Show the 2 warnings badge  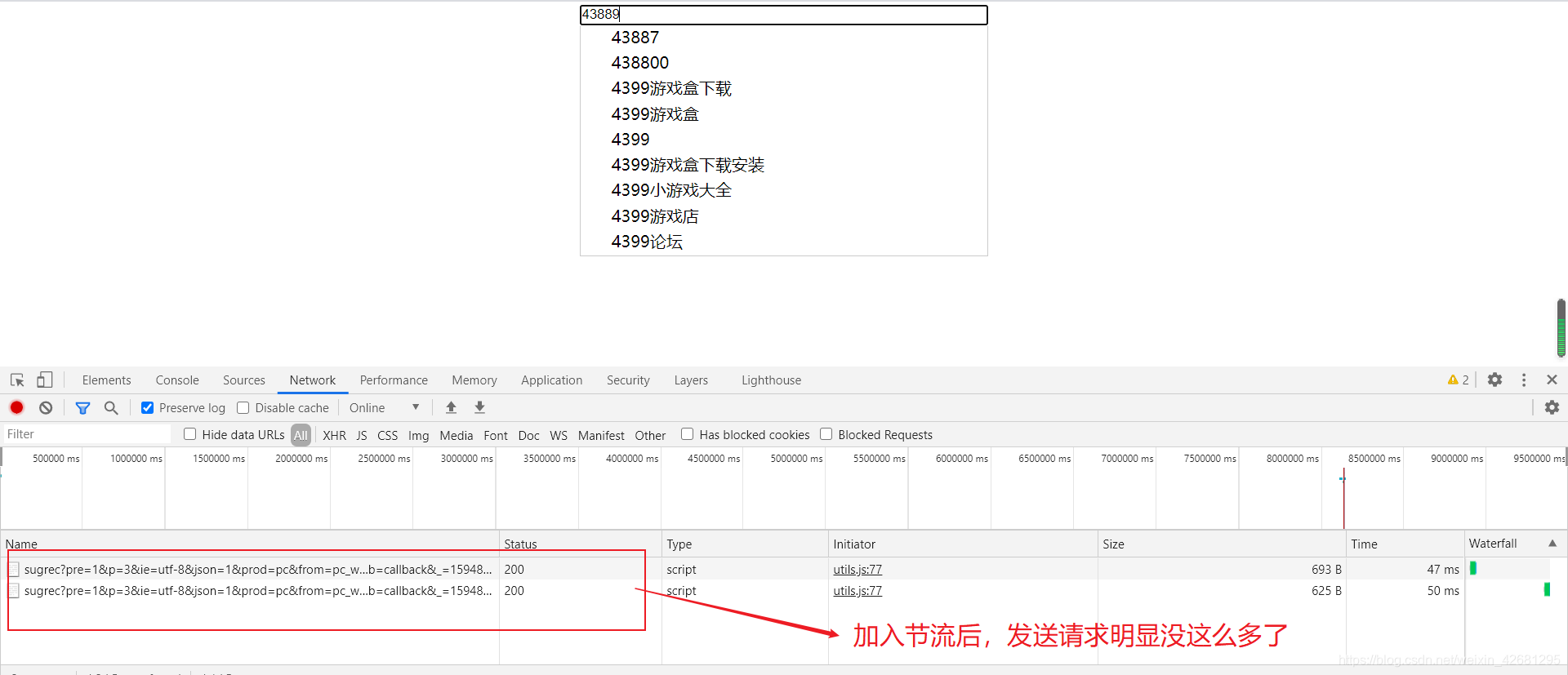[x=1458, y=380]
